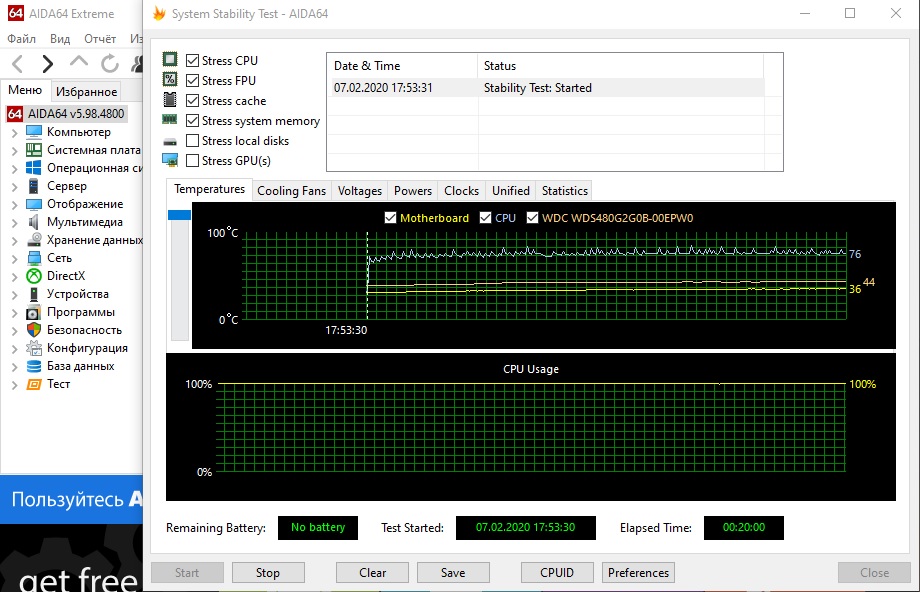This screenshot has width=920, height=592.
Task: Expand the Отображение tree node
Action: pyautogui.click(x=15, y=205)
